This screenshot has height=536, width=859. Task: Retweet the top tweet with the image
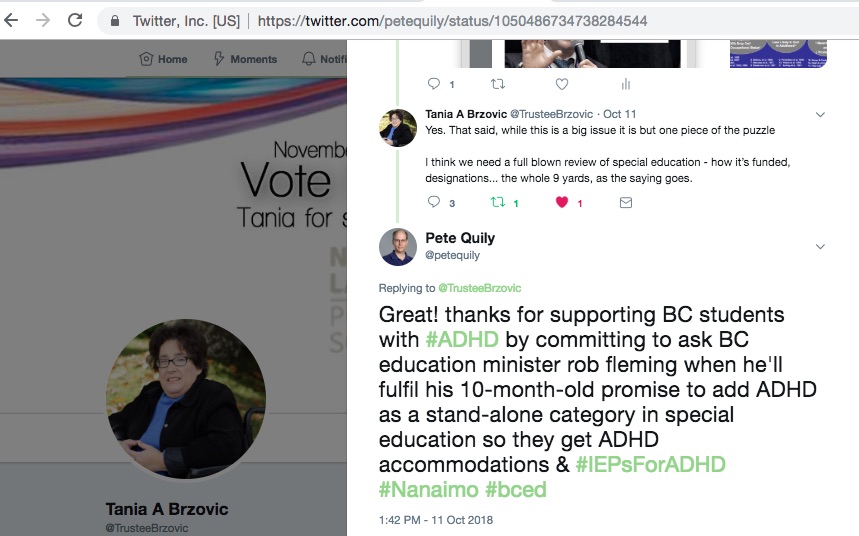[x=497, y=84]
